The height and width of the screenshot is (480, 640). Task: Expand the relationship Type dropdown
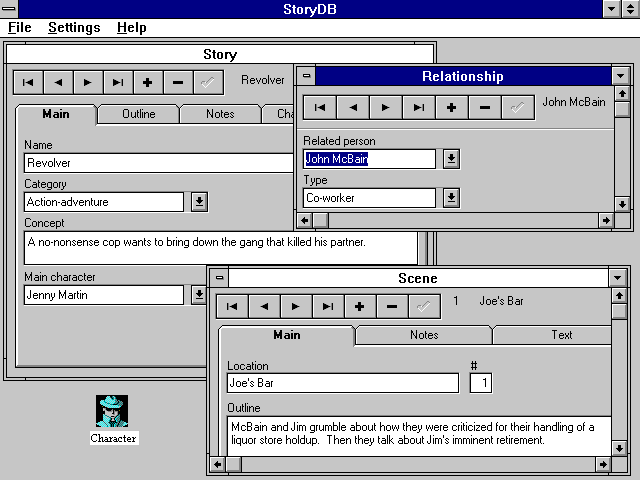point(451,198)
